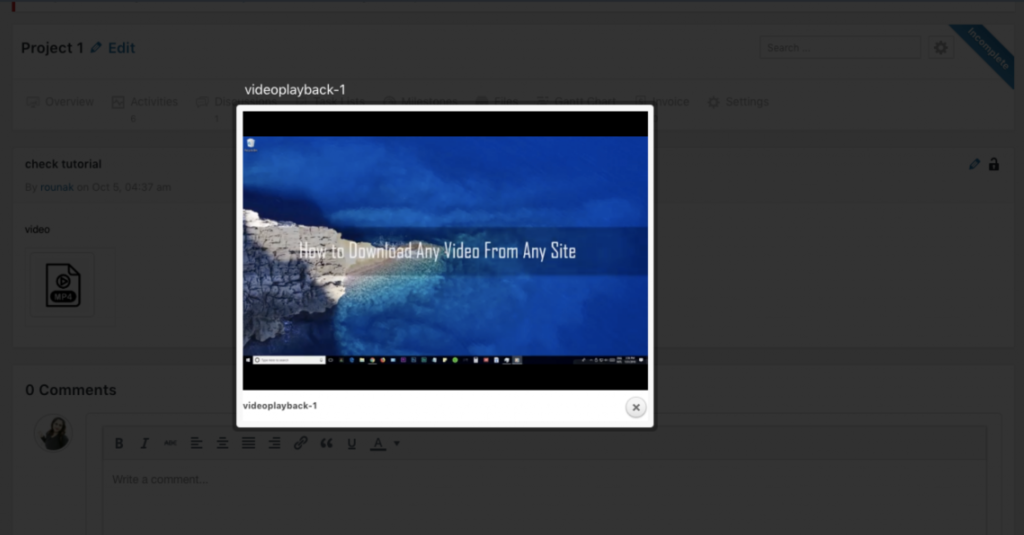Click the videoplayback-1 title above the popup
The image size is (1024, 535).
tap(295, 89)
